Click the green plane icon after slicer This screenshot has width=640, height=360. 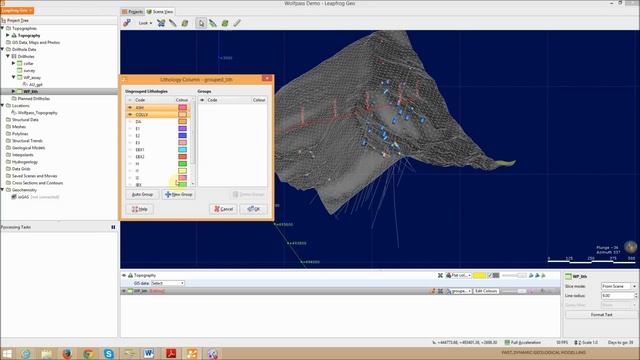185,23
